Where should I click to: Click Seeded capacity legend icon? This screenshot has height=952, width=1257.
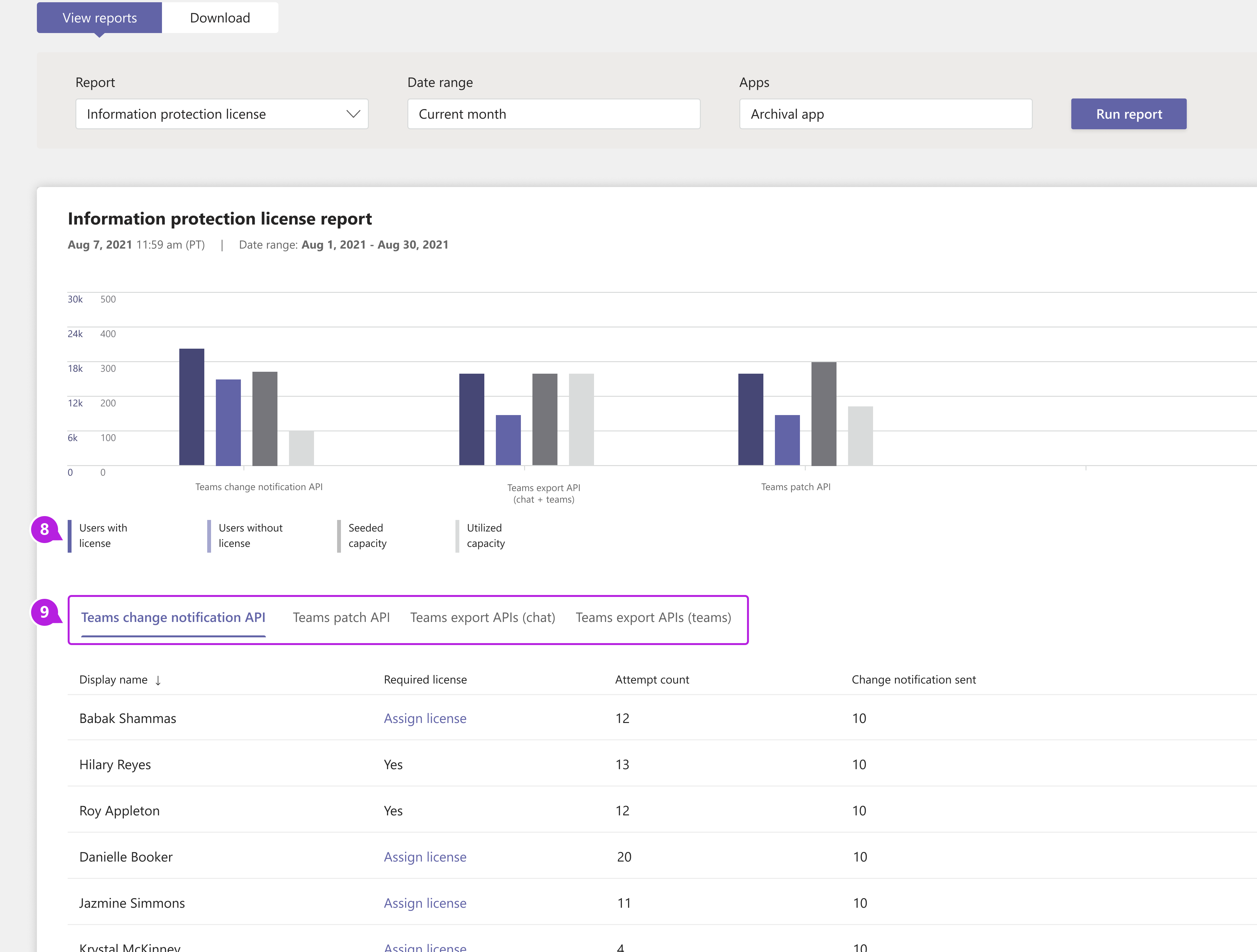pos(338,535)
